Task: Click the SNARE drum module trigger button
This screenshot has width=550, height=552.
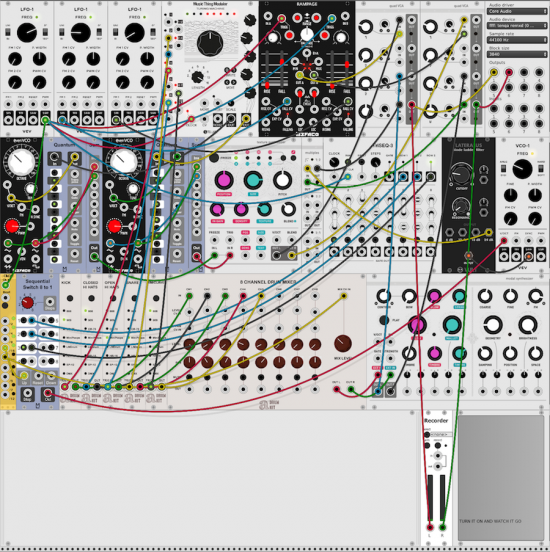Action: 134,299
